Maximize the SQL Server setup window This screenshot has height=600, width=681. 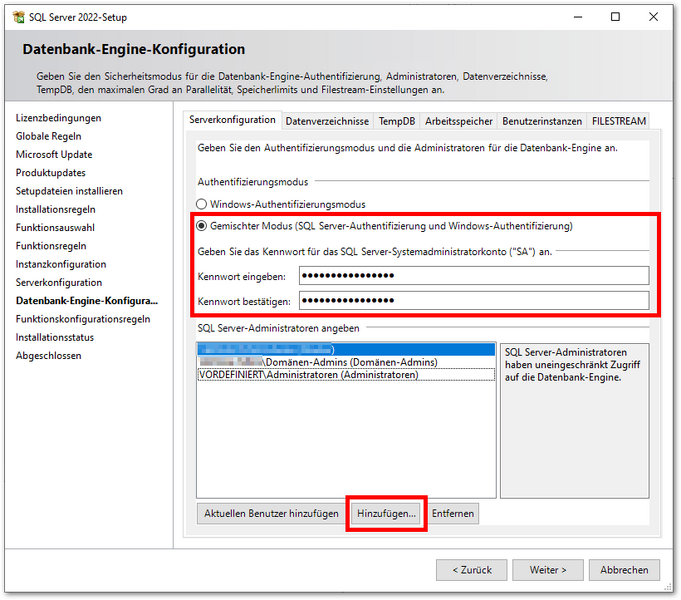pos(615,17)
